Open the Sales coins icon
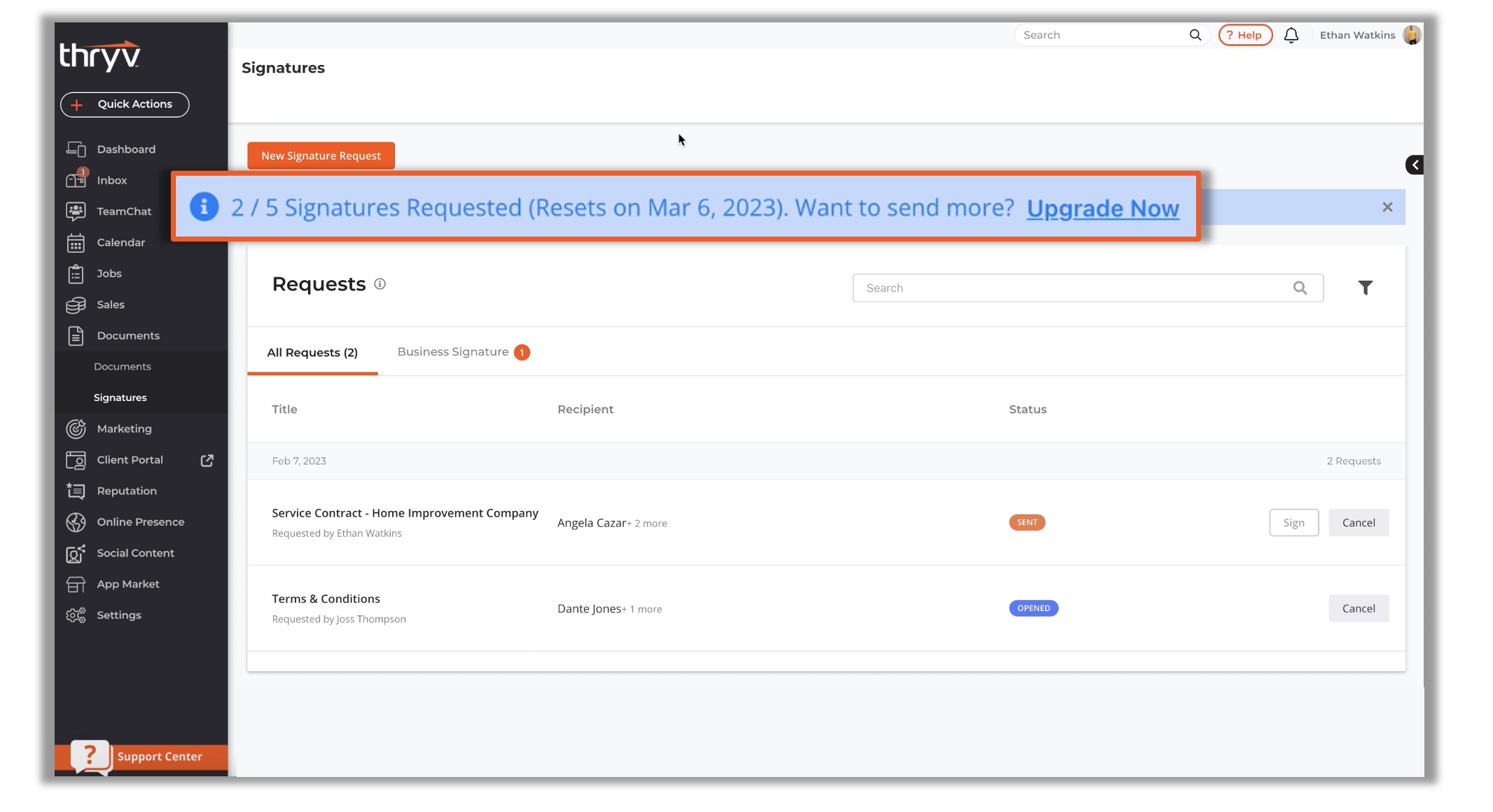 click(76, 304)
